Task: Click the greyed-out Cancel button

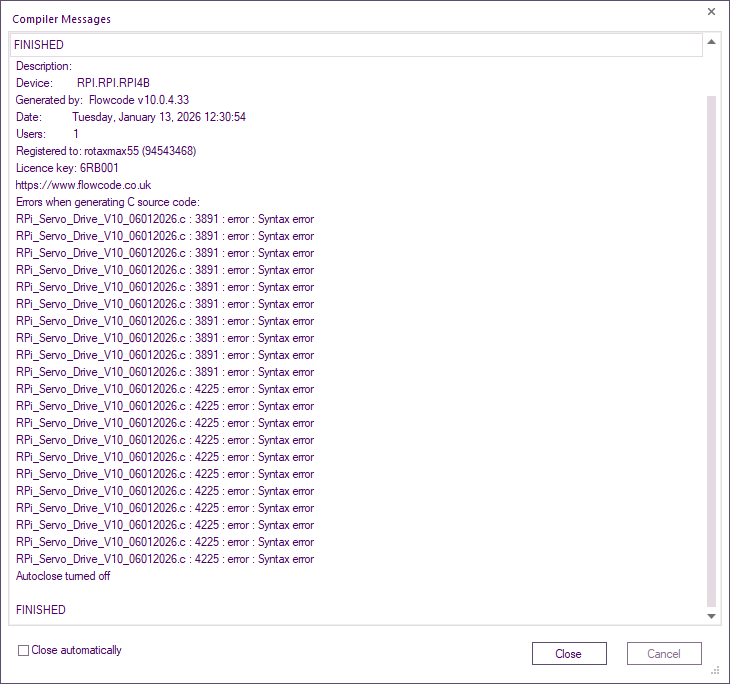Action: [664, 654]
